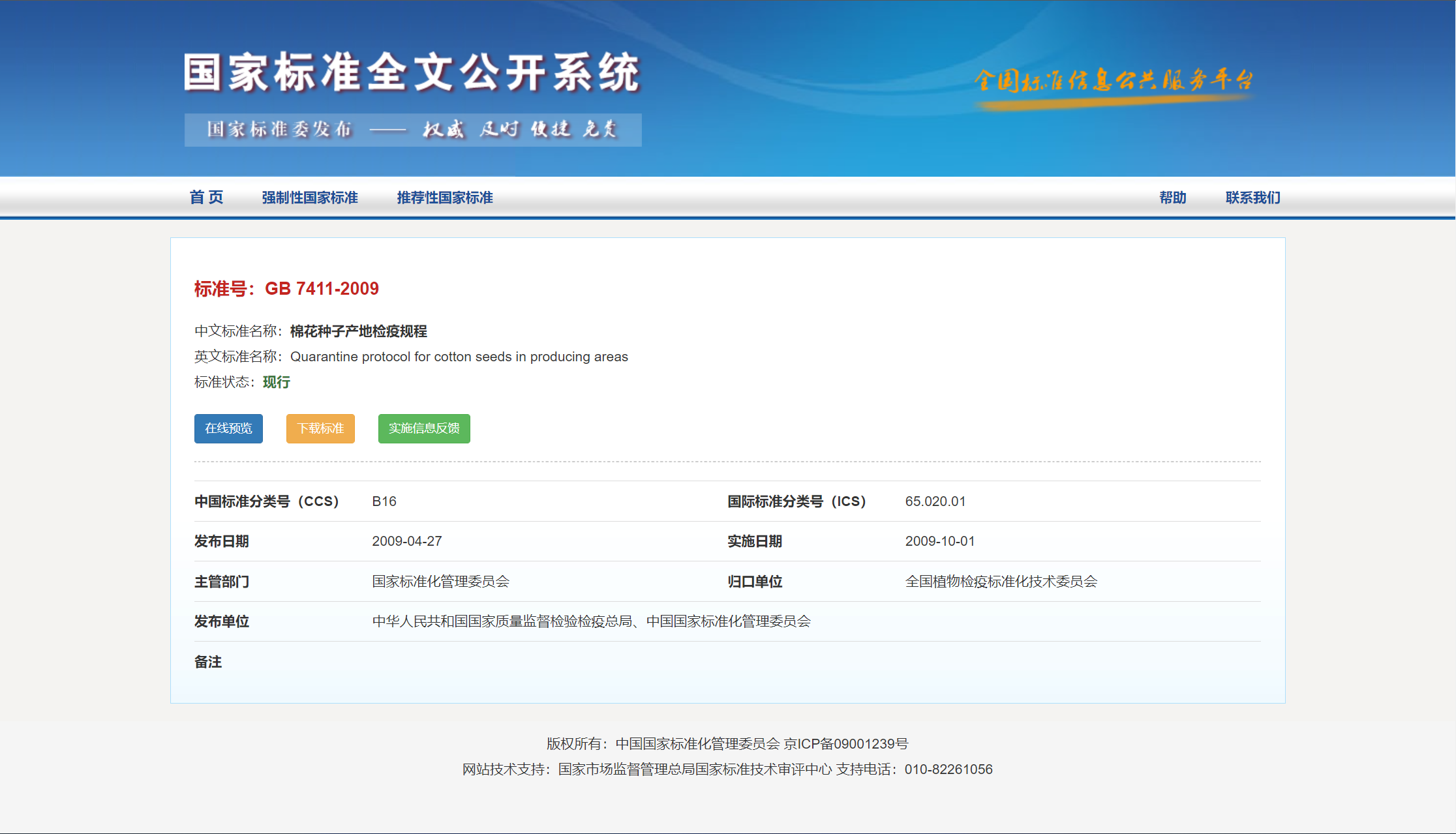Viewport: 1456px width, 834px height.
Task: Click 联系我们 in navigation bar
Action: (1252, 198)
